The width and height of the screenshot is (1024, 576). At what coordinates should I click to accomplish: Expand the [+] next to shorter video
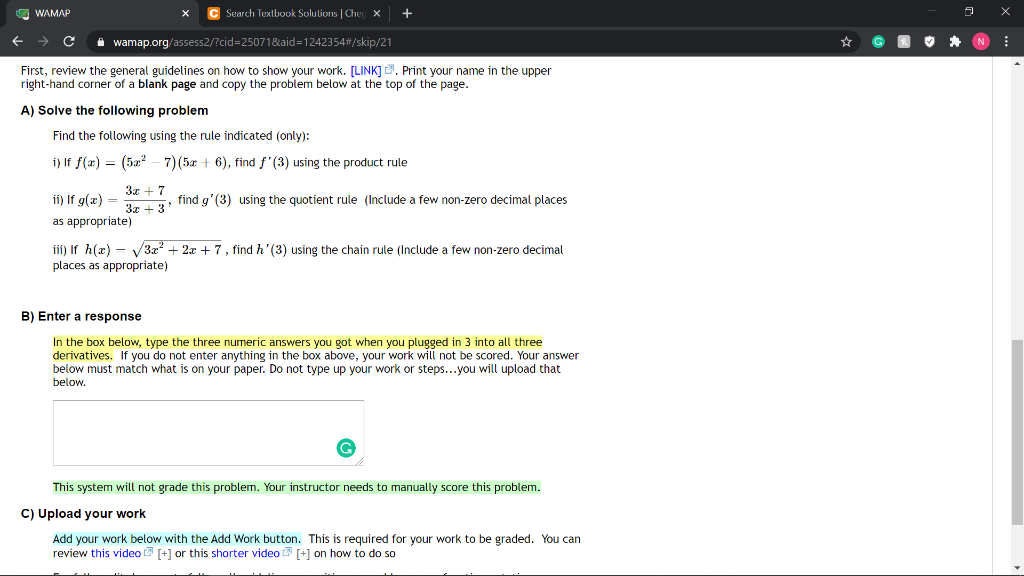tap(303, 553)
